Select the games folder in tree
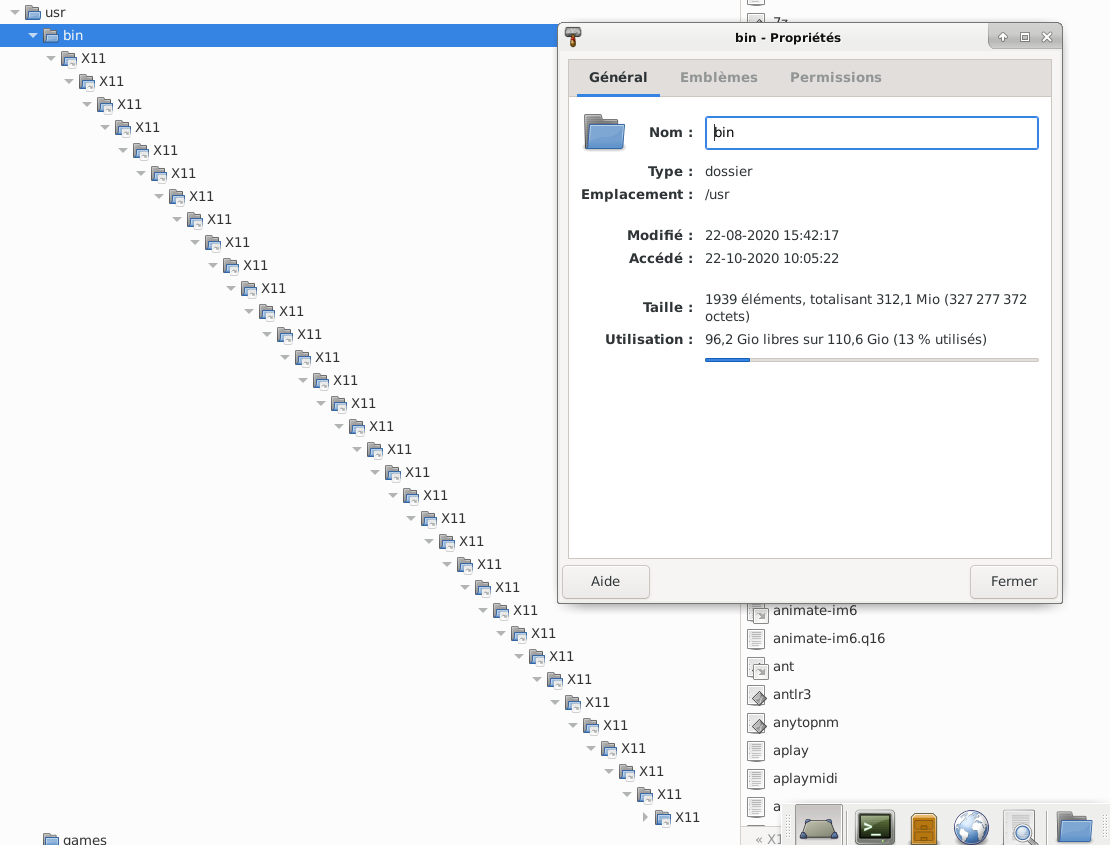This screenshot has width=1110, height=845. tap(84, 839)
